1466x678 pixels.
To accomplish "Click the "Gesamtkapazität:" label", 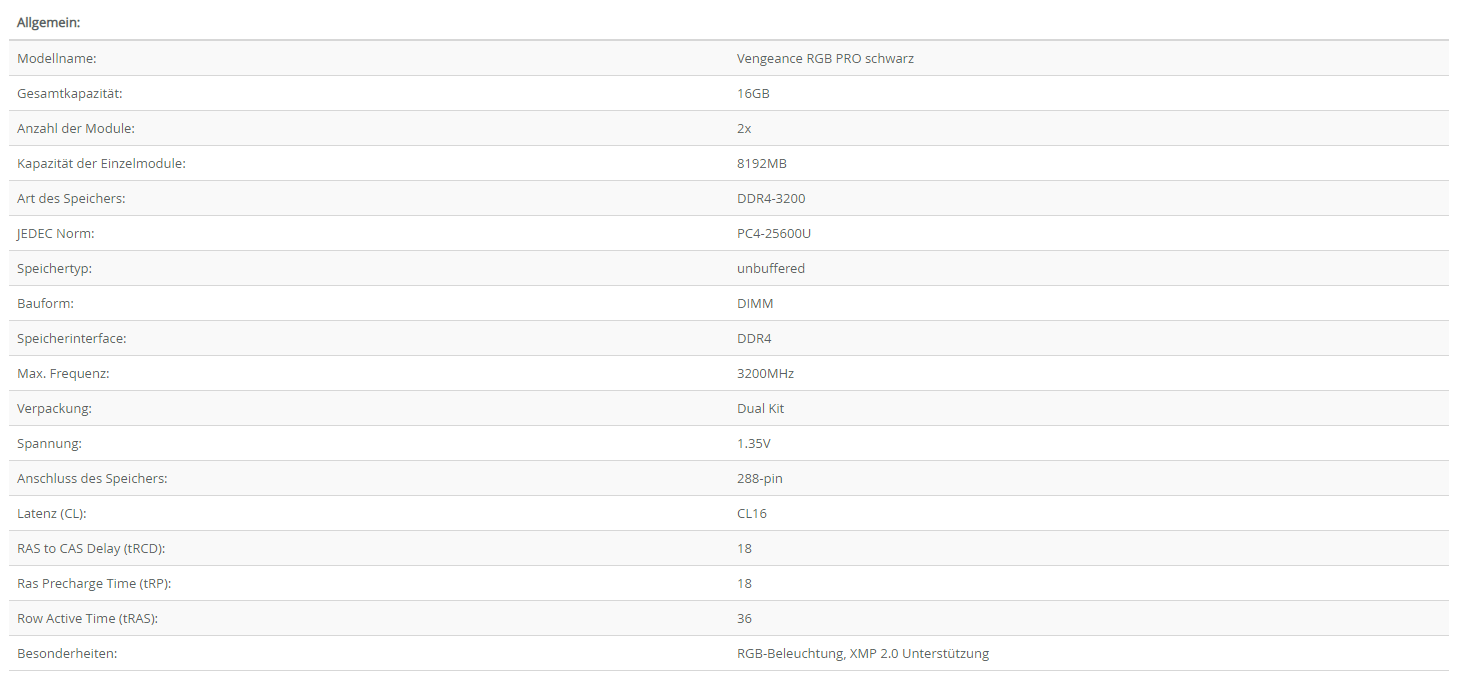I will pyautogui.click(x=69, y=94).
